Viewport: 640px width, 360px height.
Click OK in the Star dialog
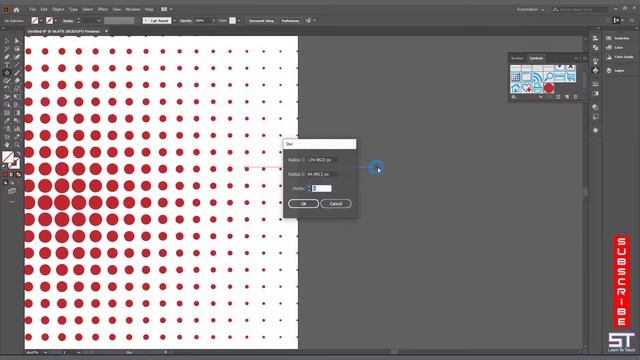coord(303,204)
